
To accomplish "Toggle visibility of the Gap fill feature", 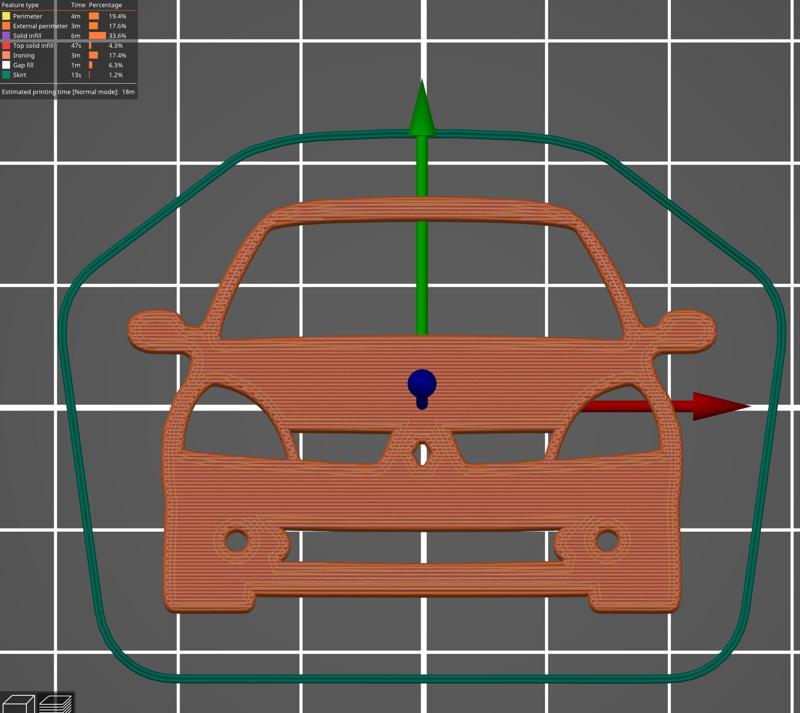I will pos(23,65).
